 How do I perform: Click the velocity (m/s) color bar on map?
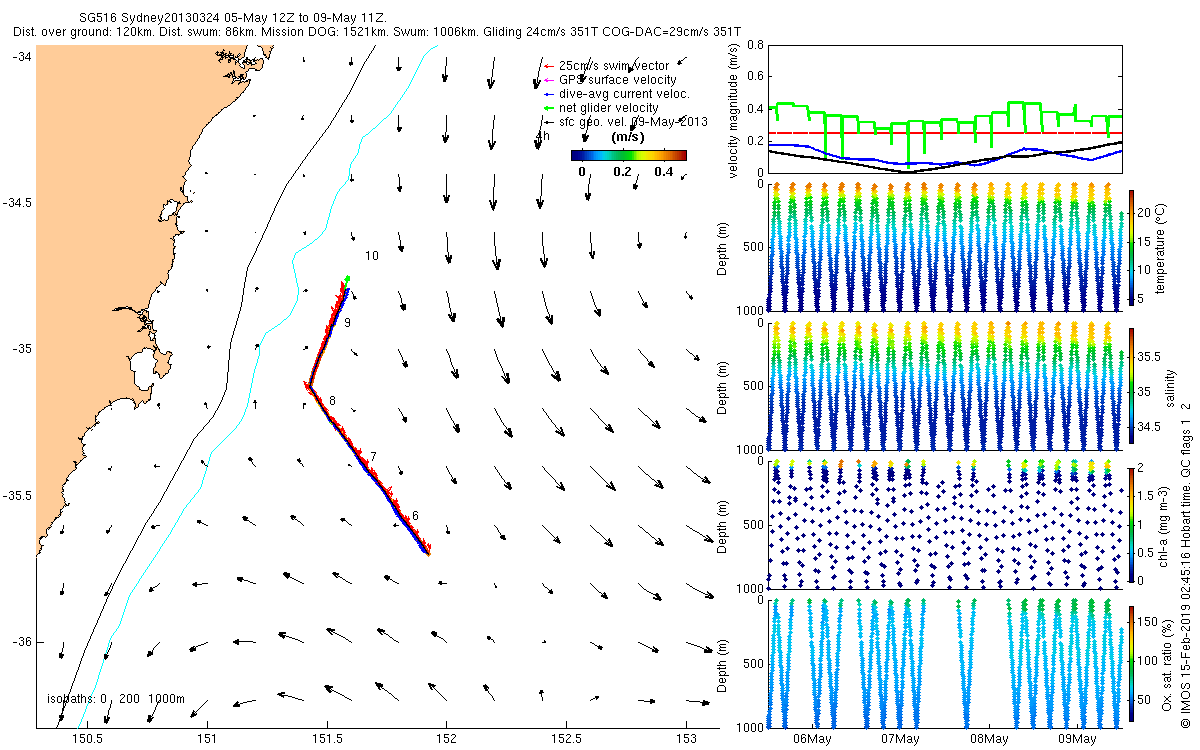[628, 155]
